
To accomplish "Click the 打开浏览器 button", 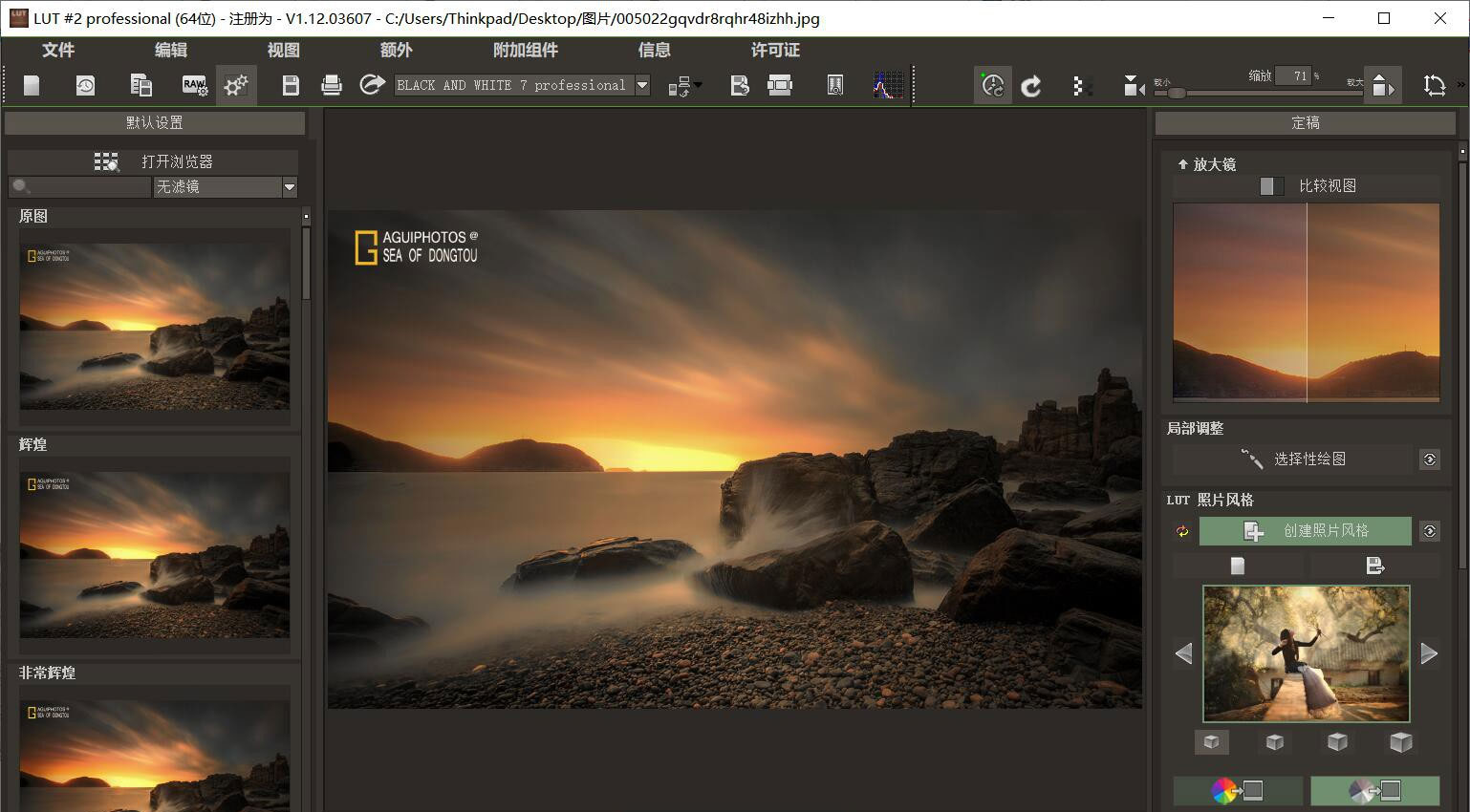I will [x=154, y=161].
